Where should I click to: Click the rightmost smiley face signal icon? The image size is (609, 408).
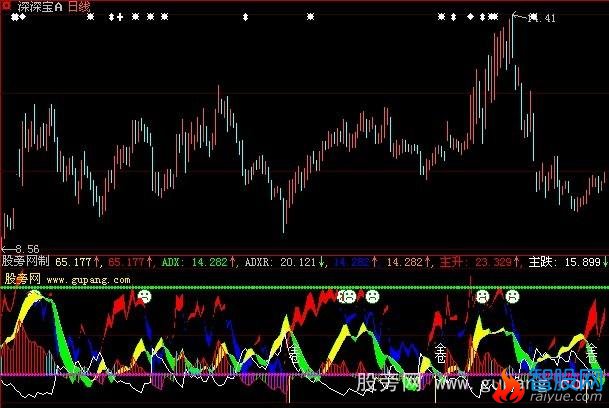tap(511, 296)
